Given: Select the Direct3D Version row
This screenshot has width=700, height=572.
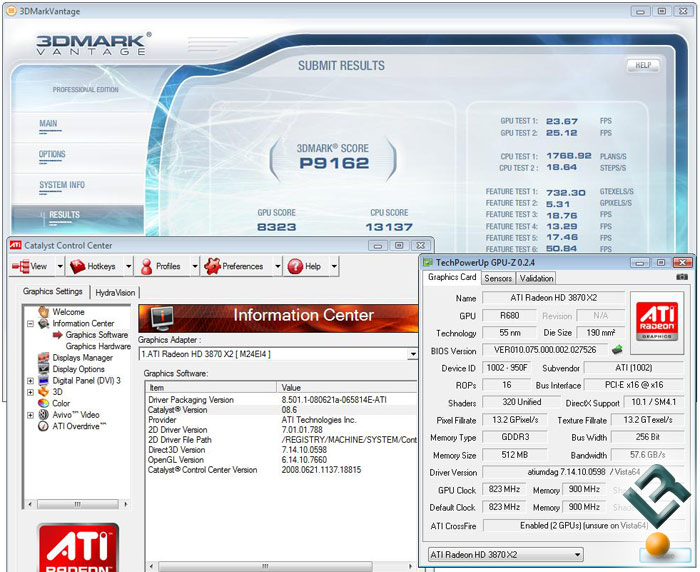Looking at the screenshot, I should click(282, 450).
